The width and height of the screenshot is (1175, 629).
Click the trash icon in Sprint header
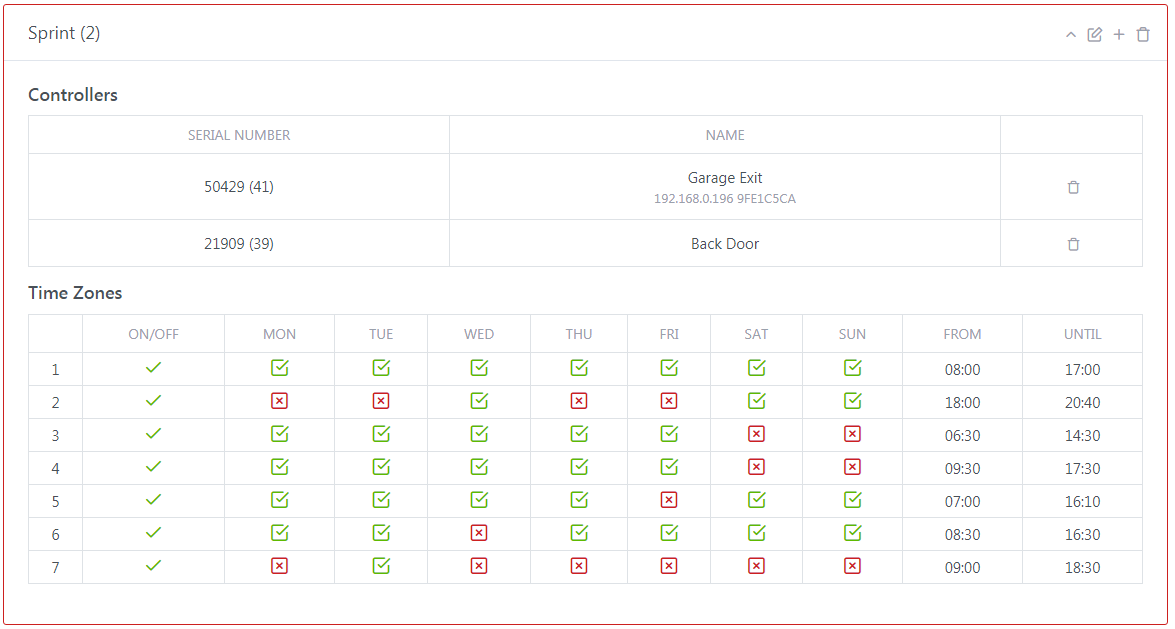pyautogui.click(x=1143, y=35)
